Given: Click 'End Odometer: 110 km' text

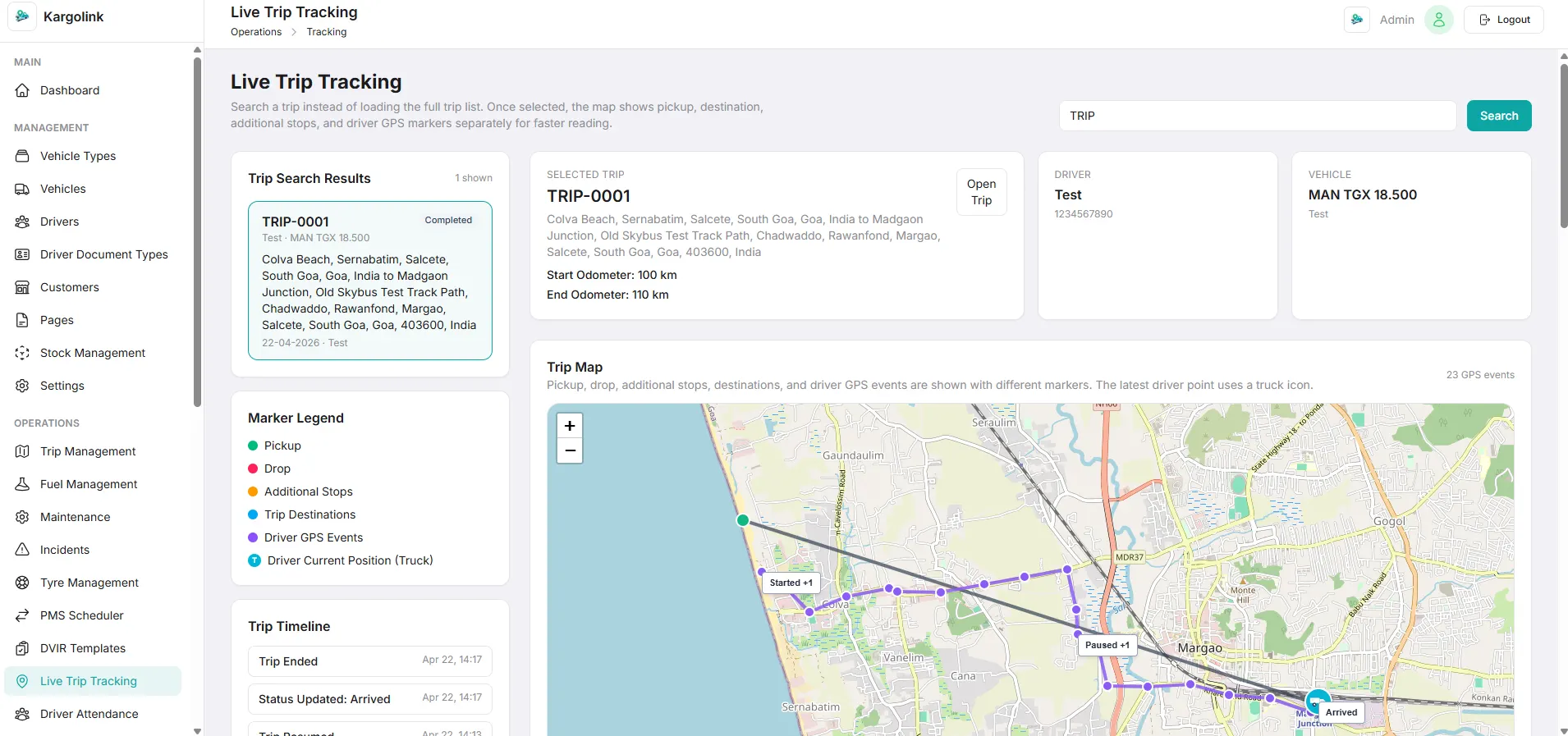Looking at the screenshot, I should 607,295.
